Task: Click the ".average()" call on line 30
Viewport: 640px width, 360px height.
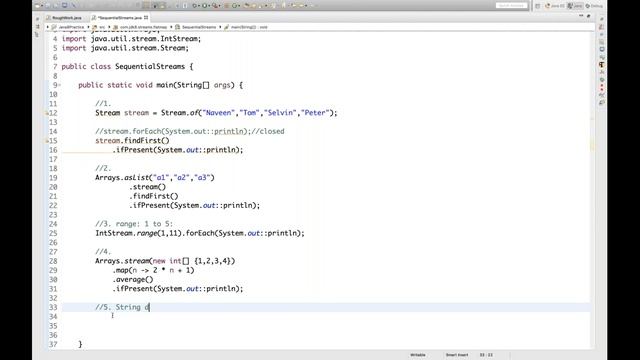Action: point(133,280)
